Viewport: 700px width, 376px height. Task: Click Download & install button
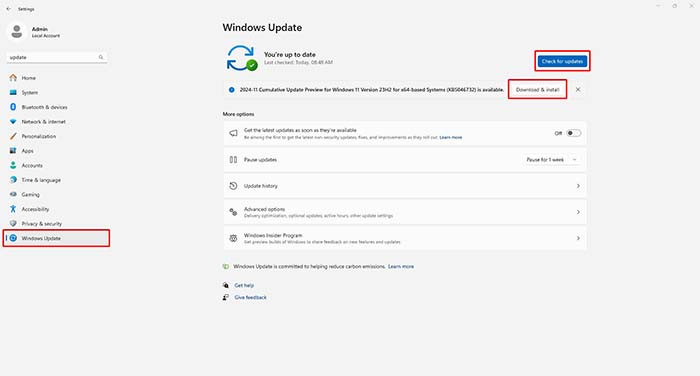click(538, 90)
